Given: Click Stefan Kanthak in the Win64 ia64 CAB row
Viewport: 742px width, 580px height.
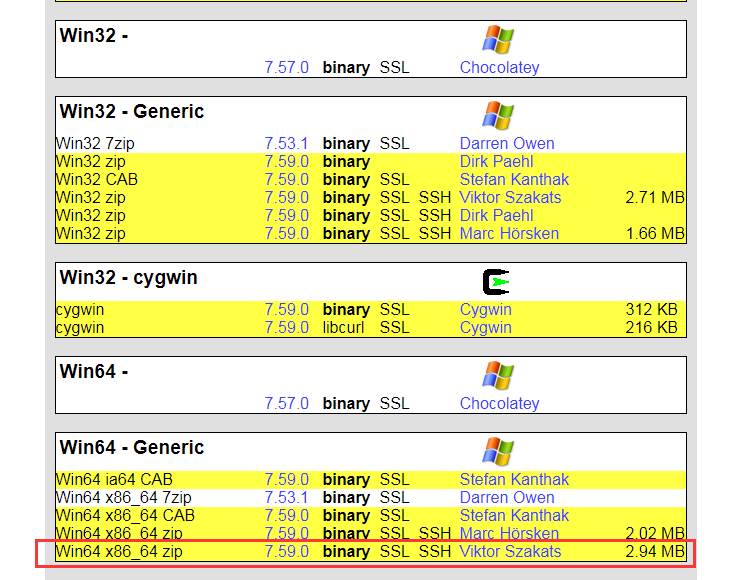Looking at the screenshot, I should point(514,480).
